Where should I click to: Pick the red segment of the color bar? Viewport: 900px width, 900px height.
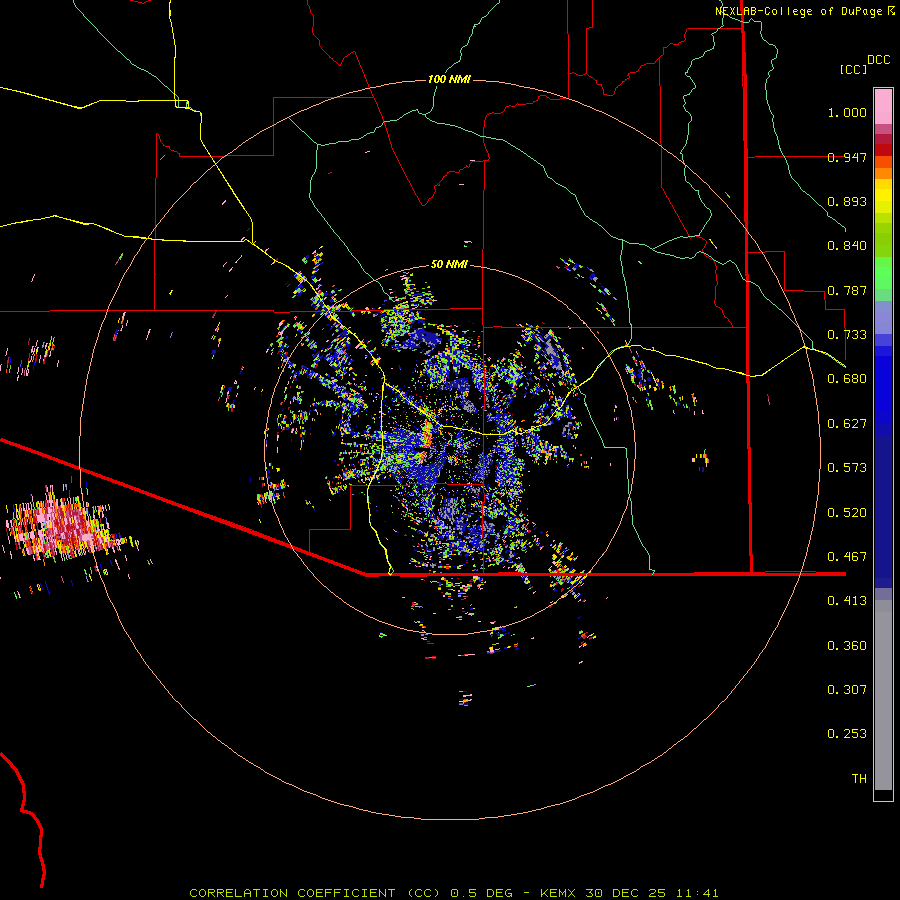pyautogui.click(x=883, y=149)
